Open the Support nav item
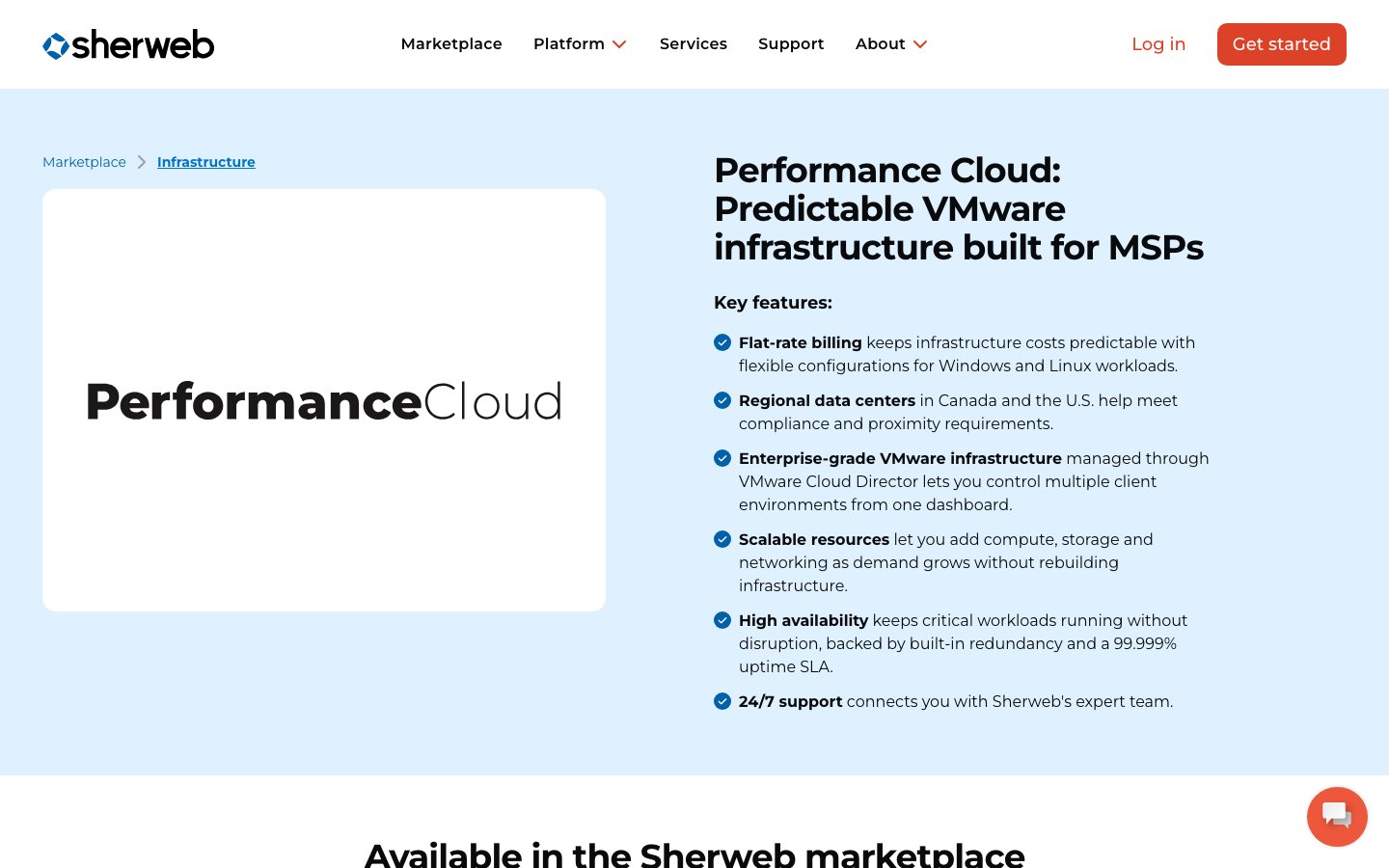 pyautogui.click(x=791, y=44)
